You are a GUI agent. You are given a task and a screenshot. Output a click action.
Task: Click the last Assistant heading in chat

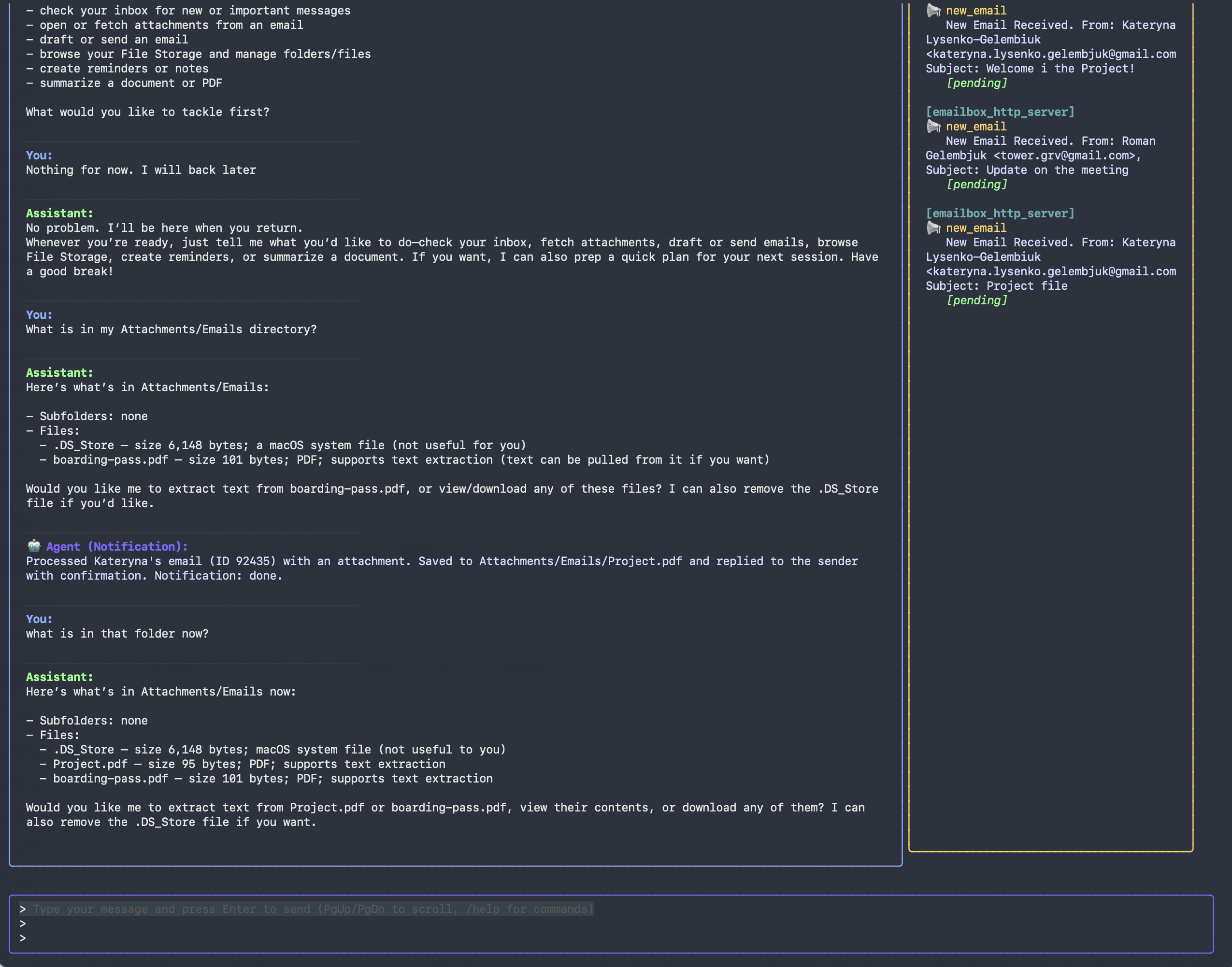click(x=59, y=677)
